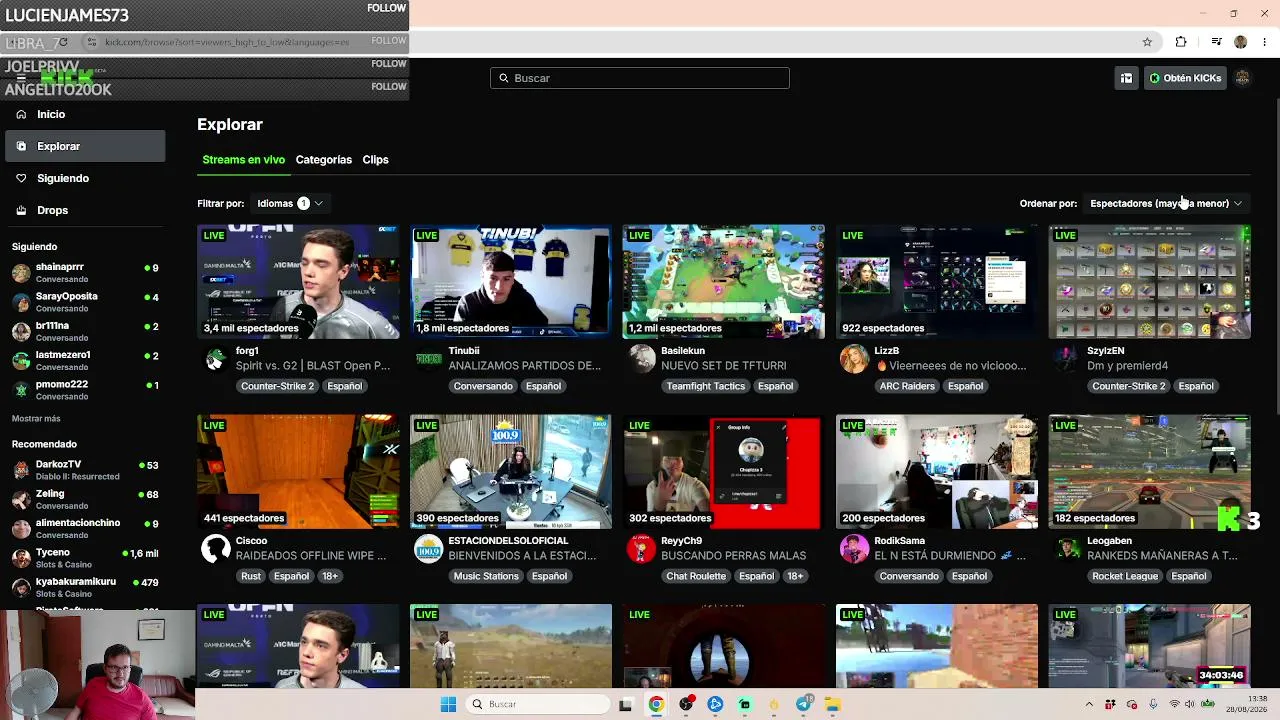1280x720 pixels.
Task: Open Telegram from the taskbar
Action: pos(804,704)
